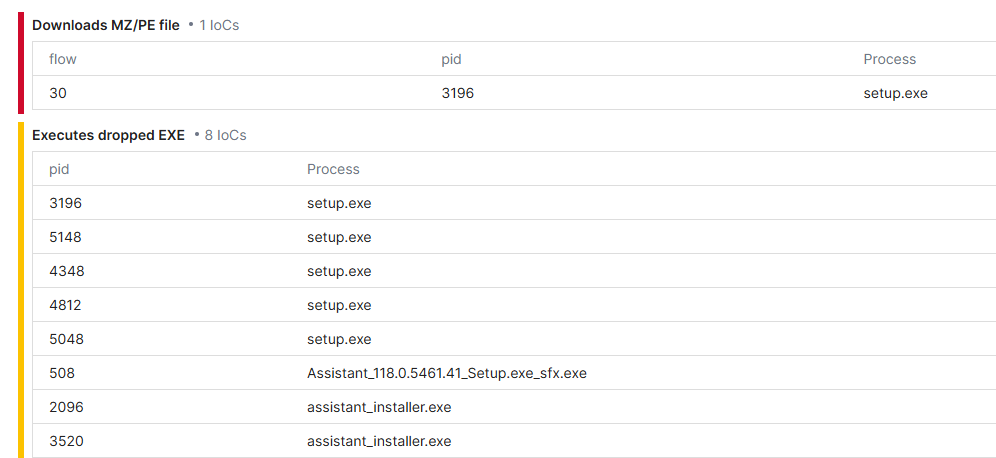The height and width of the screenshot is (458, 996).
Task: Select pid 508 cell
Action: point(62,373)
